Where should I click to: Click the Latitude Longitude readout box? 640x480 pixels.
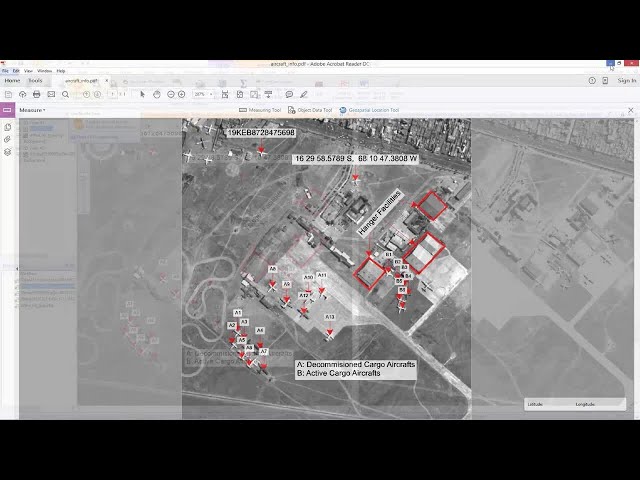(x=574, y=404)
